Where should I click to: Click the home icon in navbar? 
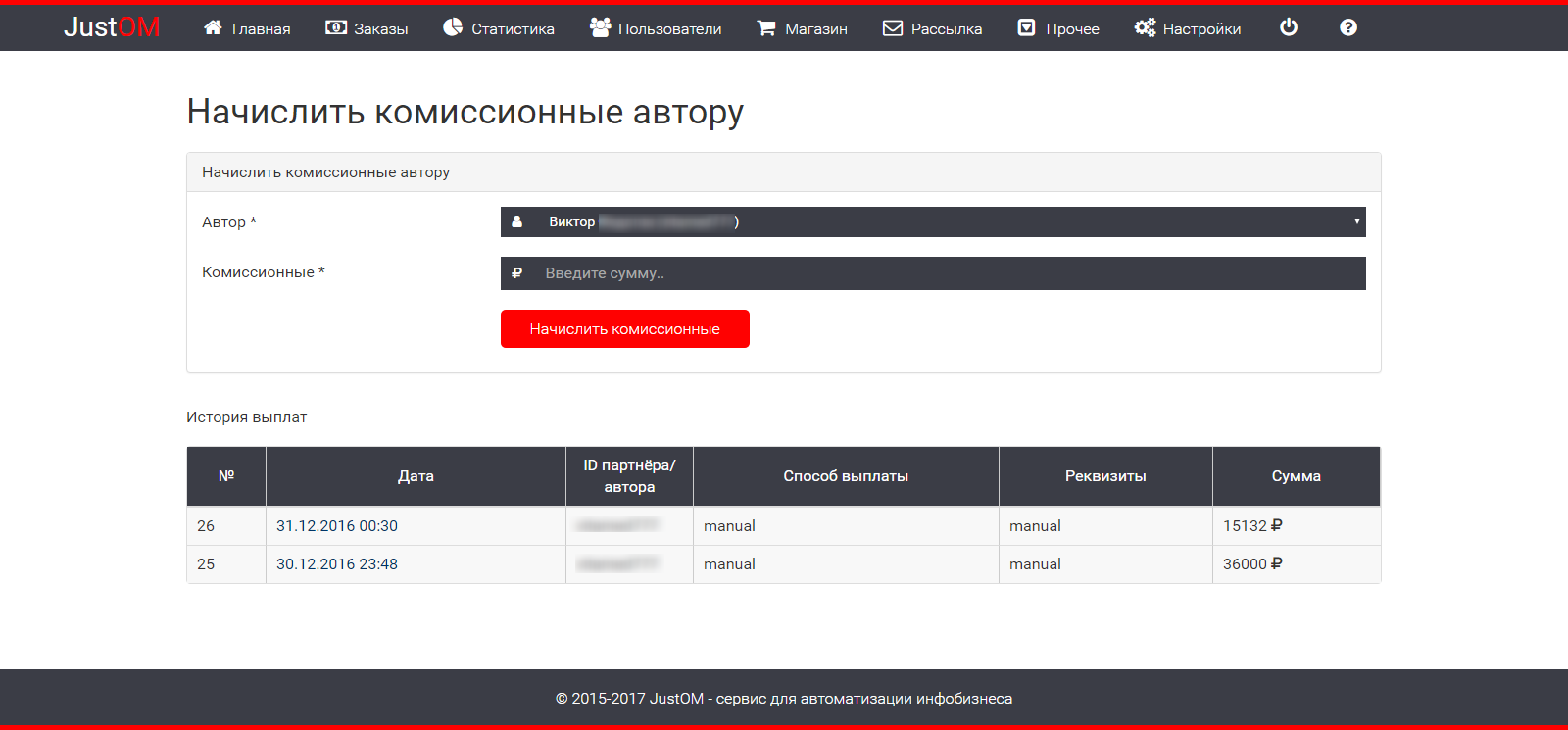213,27
